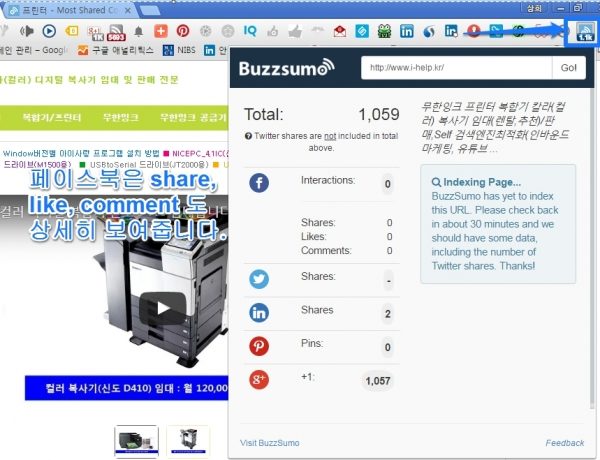Screen dimensions: 600x460
Task: Click the USBtoSerial 드라이브(JT2000용) link
Action: 149,165
